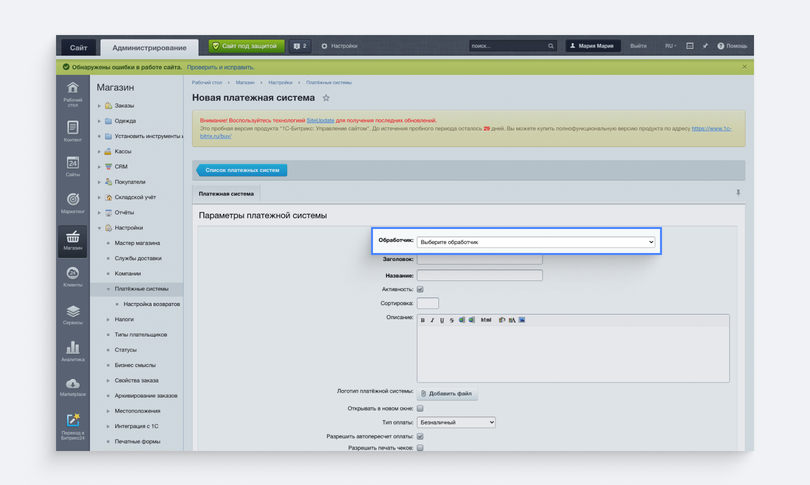
Task: Select the Платежная система tab
Action: [226, 194]
